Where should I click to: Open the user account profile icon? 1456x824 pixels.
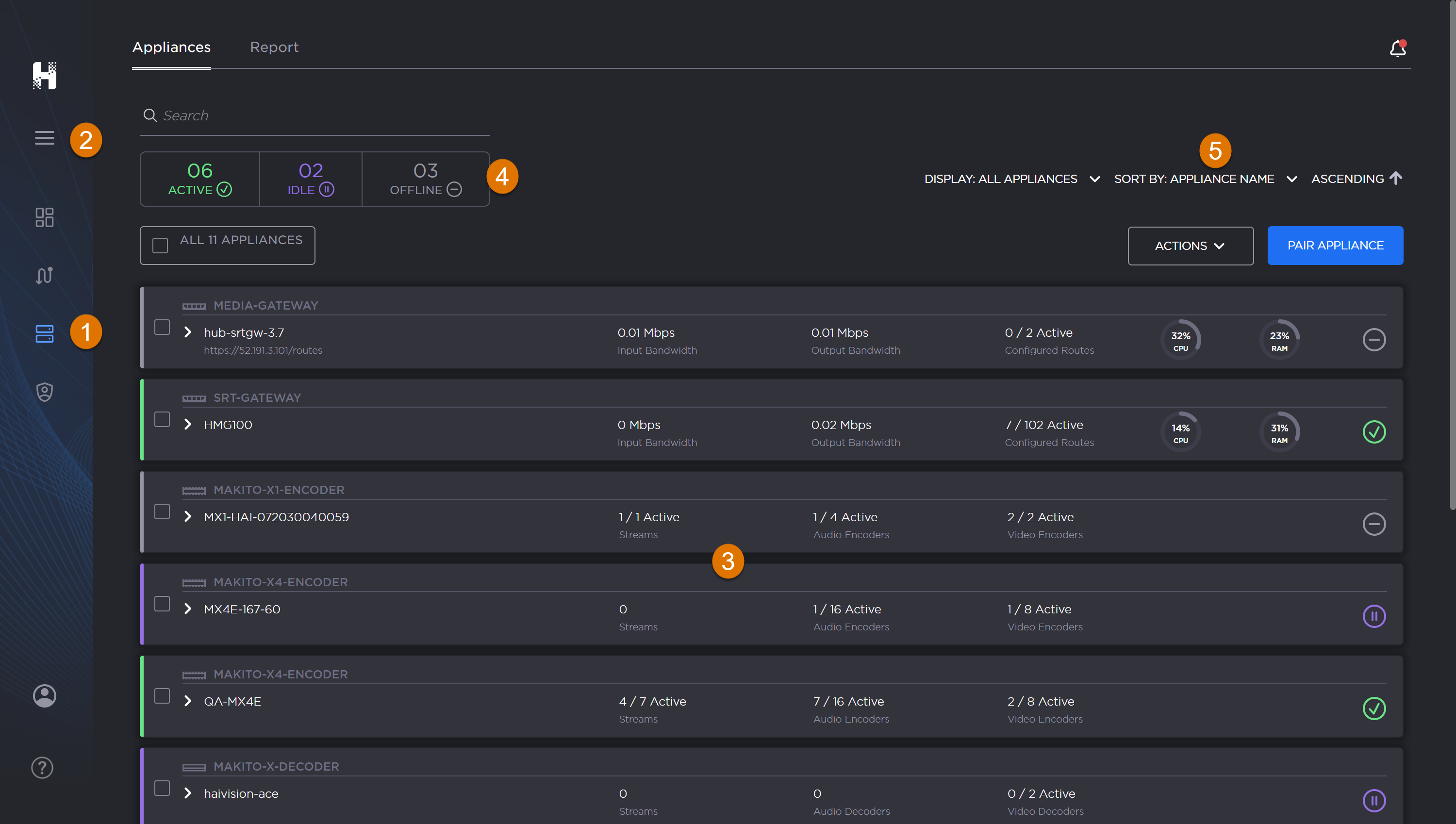point(44,695)
